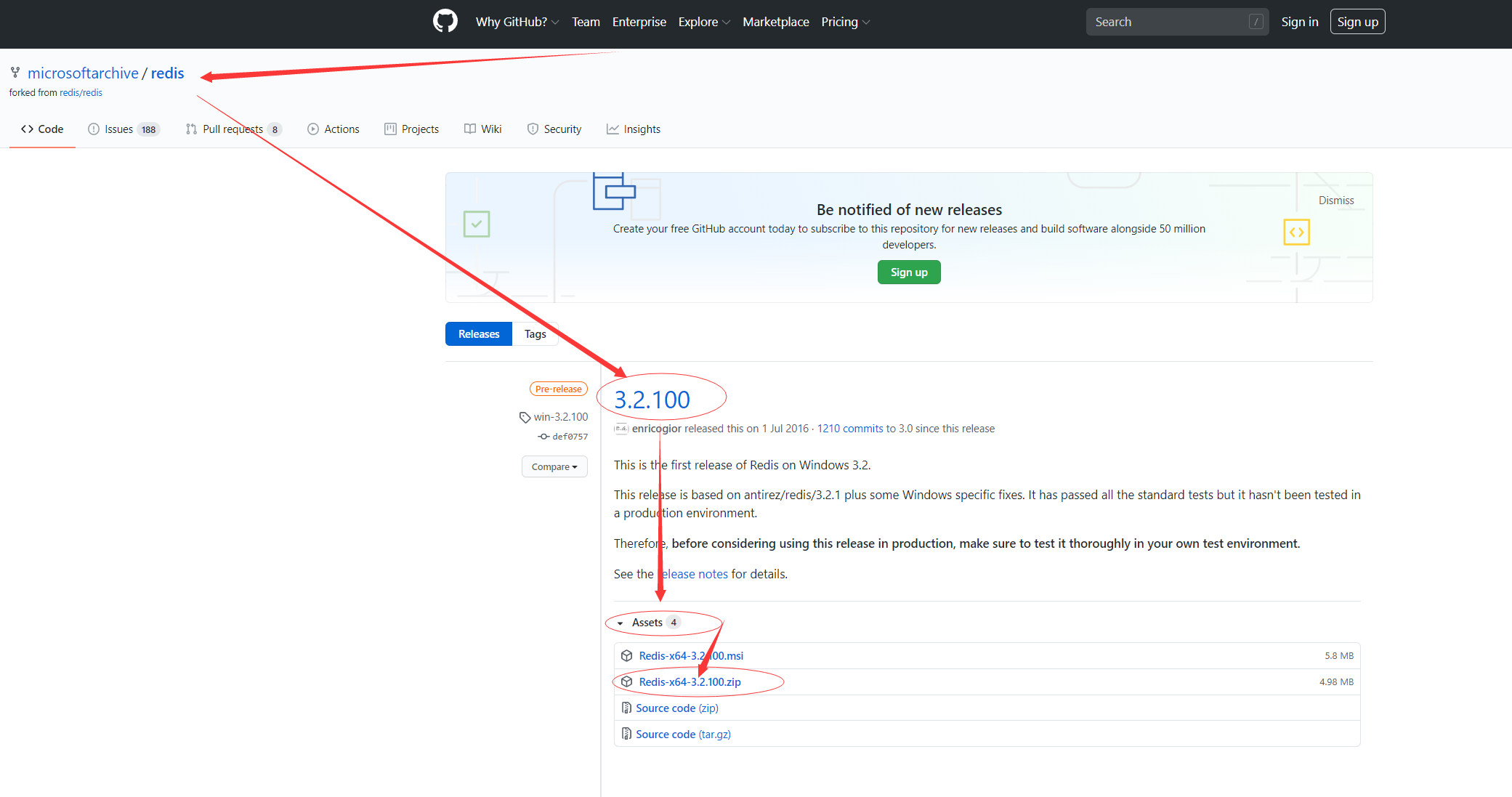Dismiss the release notification banner
Screen dimensions: 1512x797
[x=1335, y=201]
